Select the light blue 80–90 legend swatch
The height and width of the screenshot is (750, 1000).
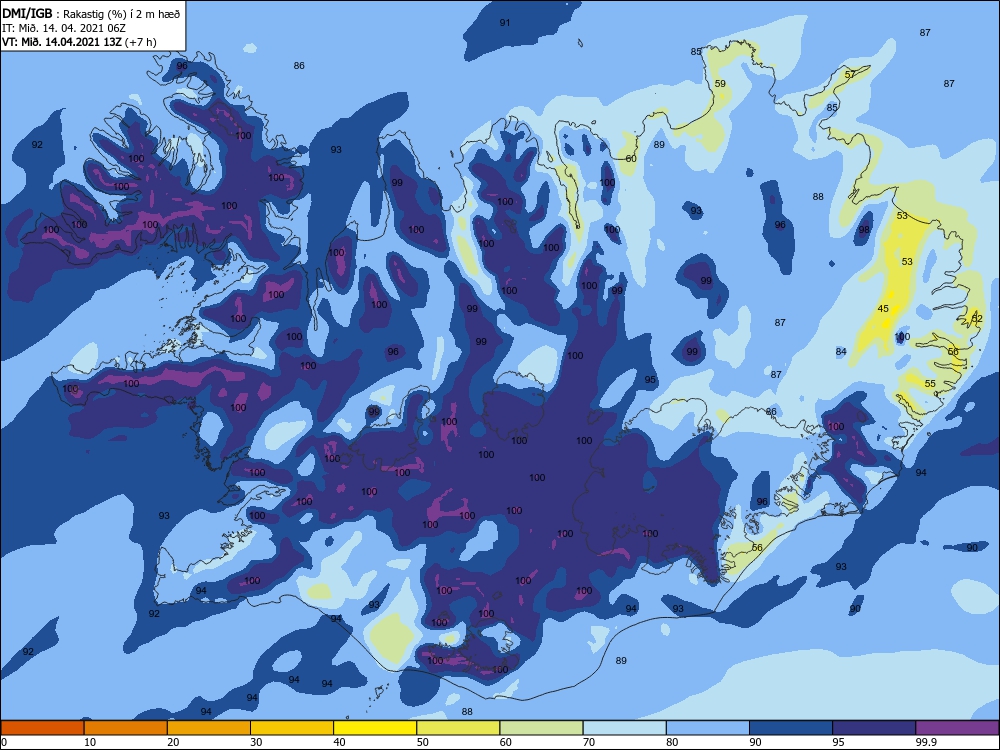[x=708, y=728]
